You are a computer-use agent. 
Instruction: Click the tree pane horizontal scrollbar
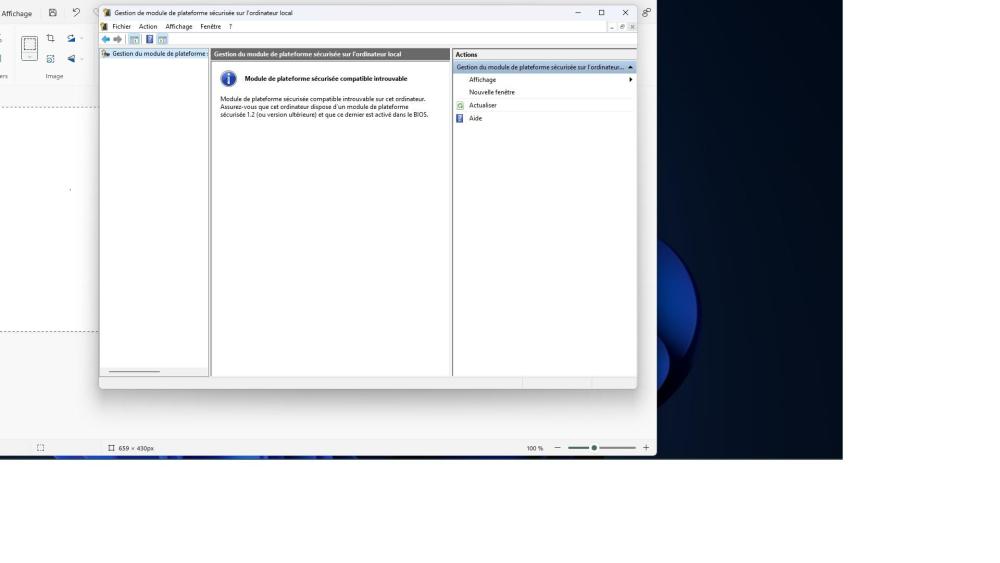pyautogui.click(x=134, y=371)
